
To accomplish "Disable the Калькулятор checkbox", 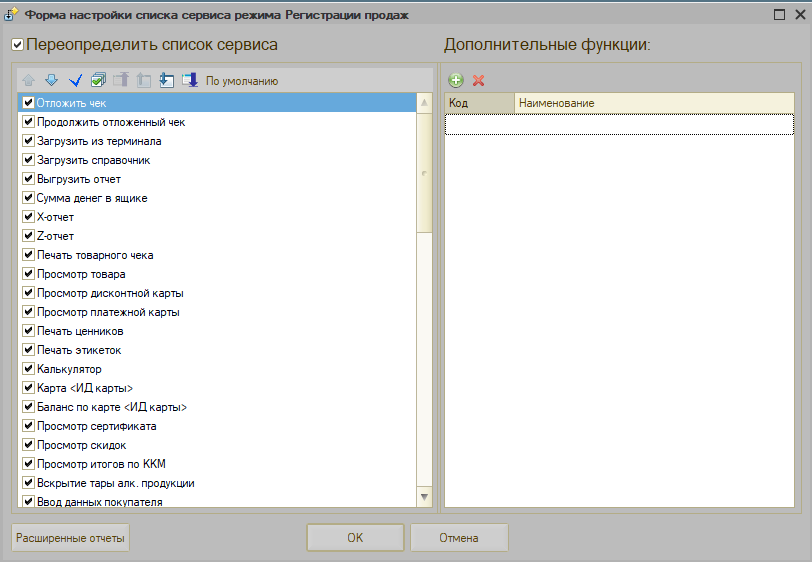I will click(x=28, y=369).
